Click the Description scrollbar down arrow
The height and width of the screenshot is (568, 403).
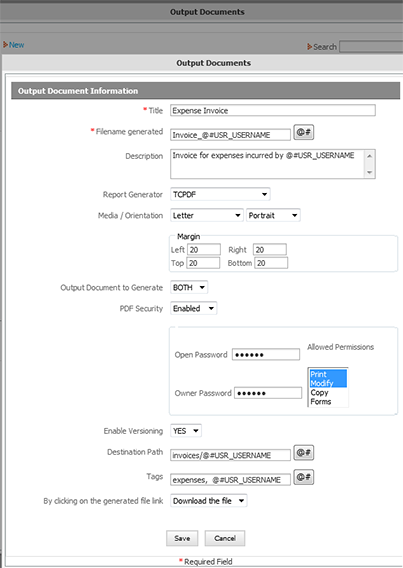point(369,172)
